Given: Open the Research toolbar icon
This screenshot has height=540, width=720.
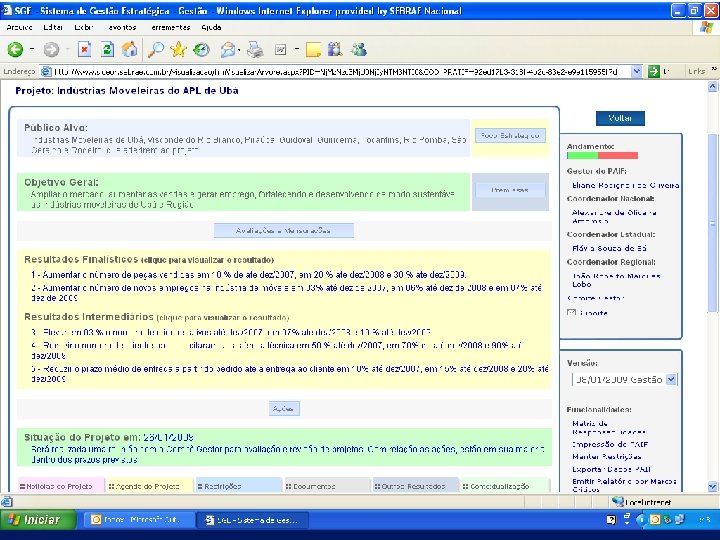Looking at the screenshot, I should pos(335,49).
